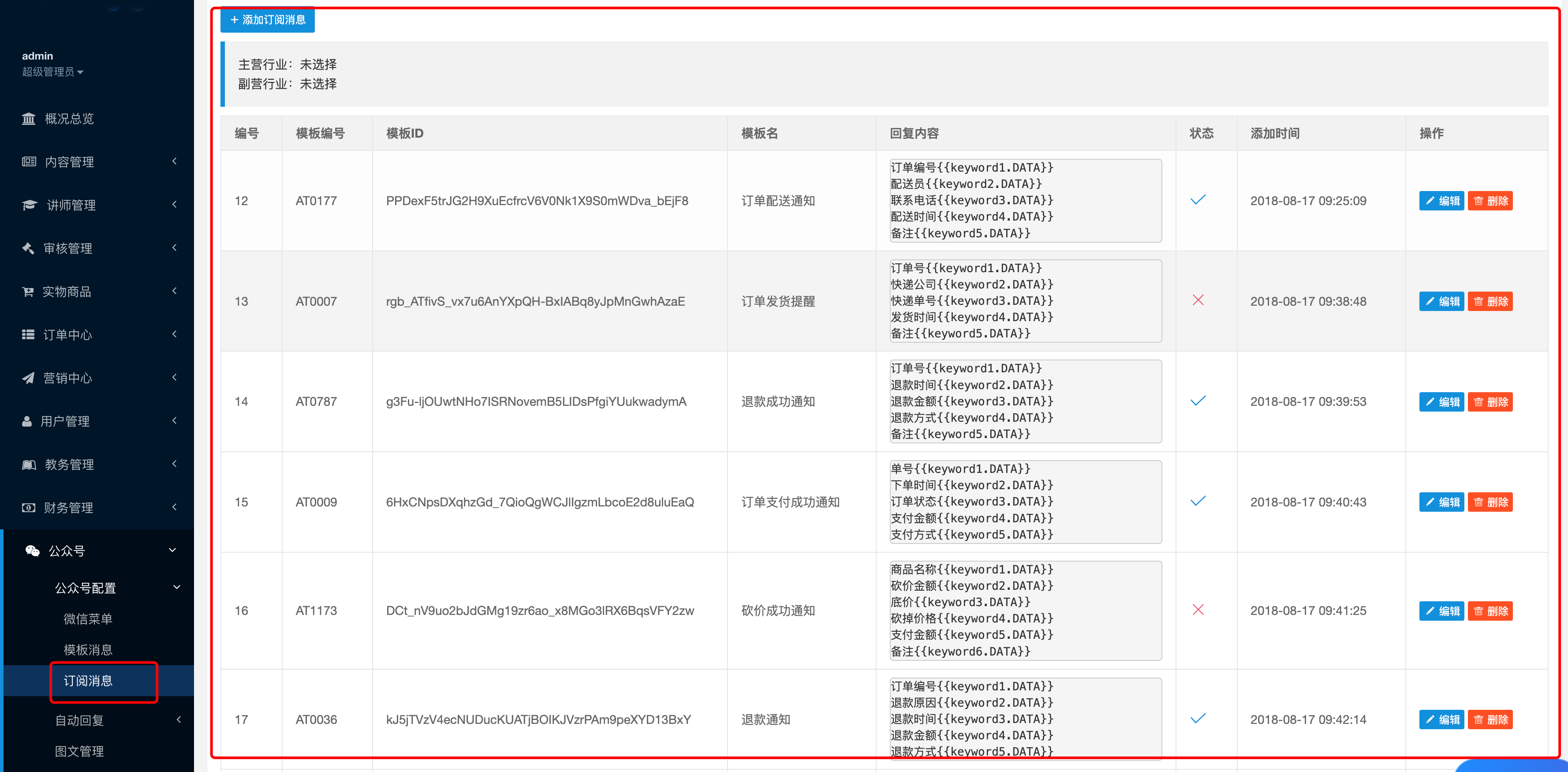The image size is (1568, 772).
Task: Click the 审核管理 gavel icon
Action: [x=28, y=248]
